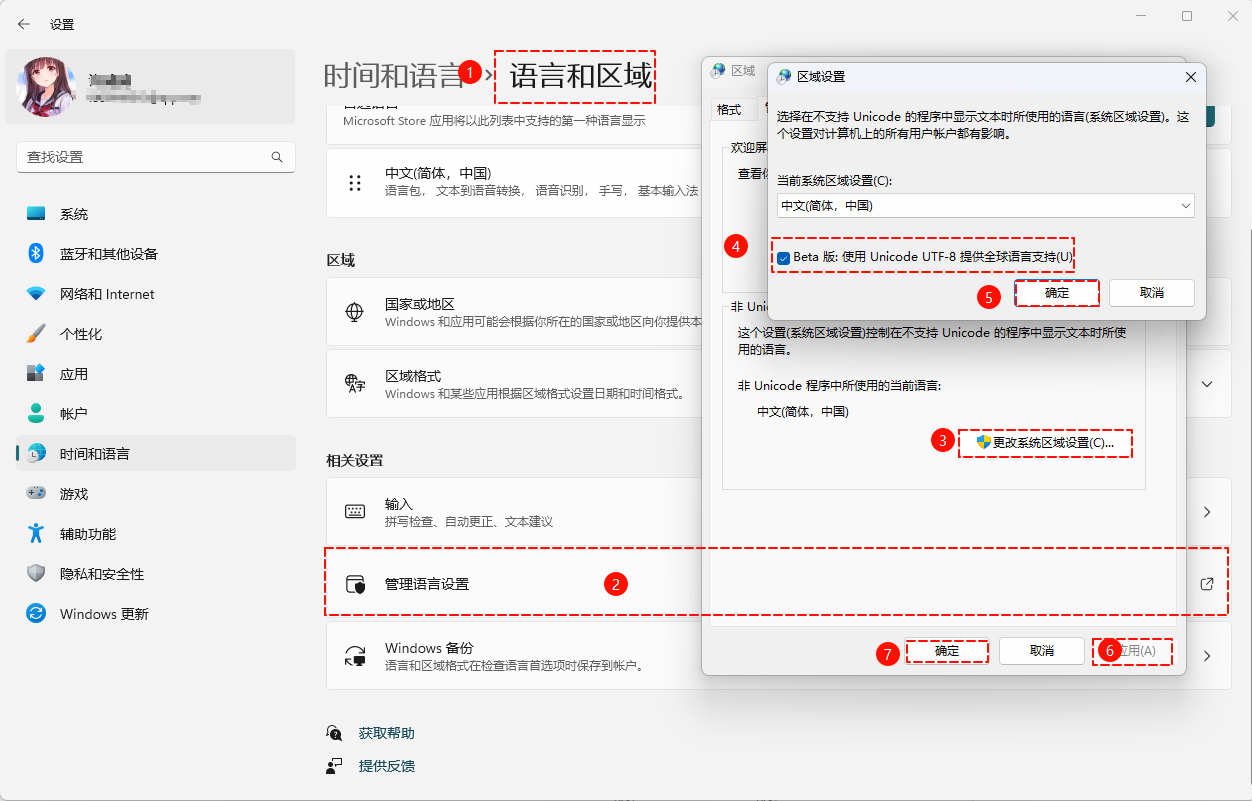Image resolution: width=1252 pixels, height=801 pixels.
Task: Click the 区域格式 icon
Action: pos(355,383)
